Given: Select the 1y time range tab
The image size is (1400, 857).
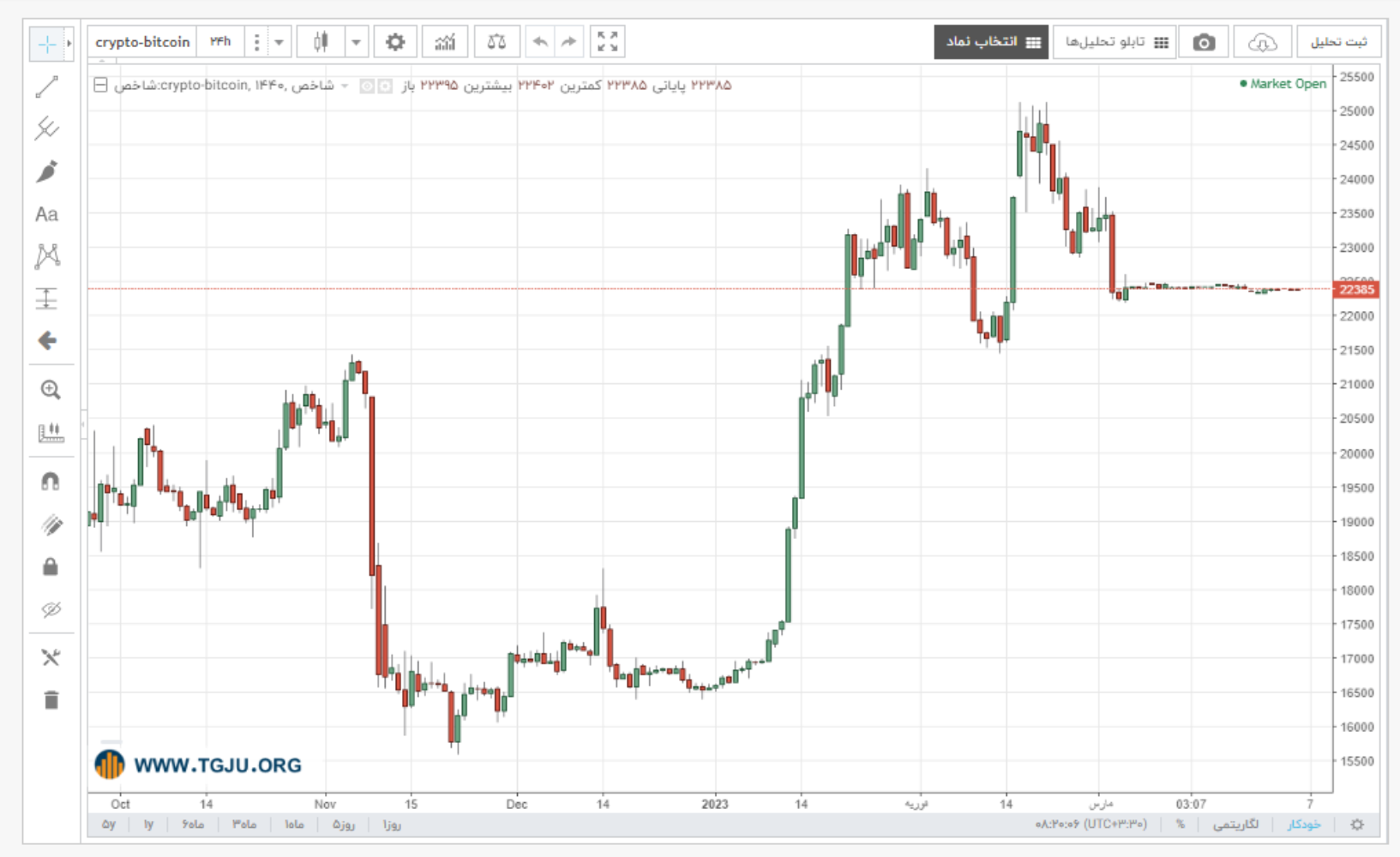Looking at the screenshot, I should pyautogui.click(x=148, y=824).
